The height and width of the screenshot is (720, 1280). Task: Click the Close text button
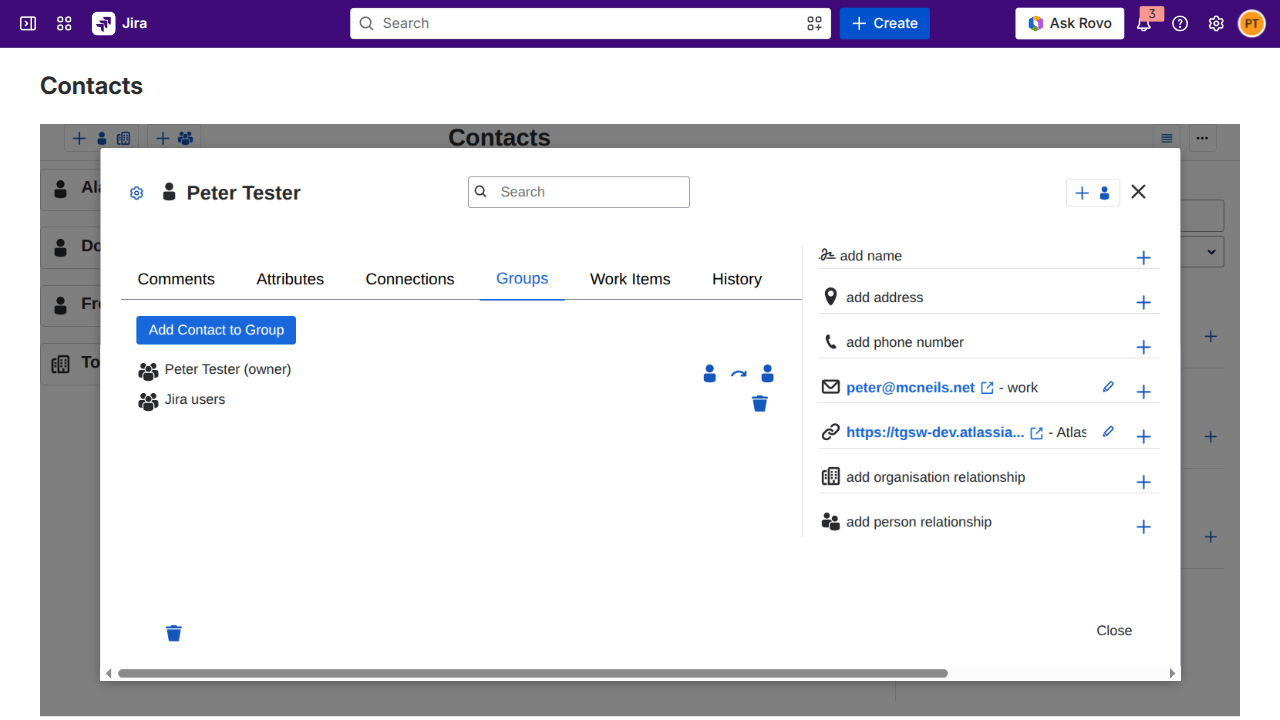[x=1114, y=630]
